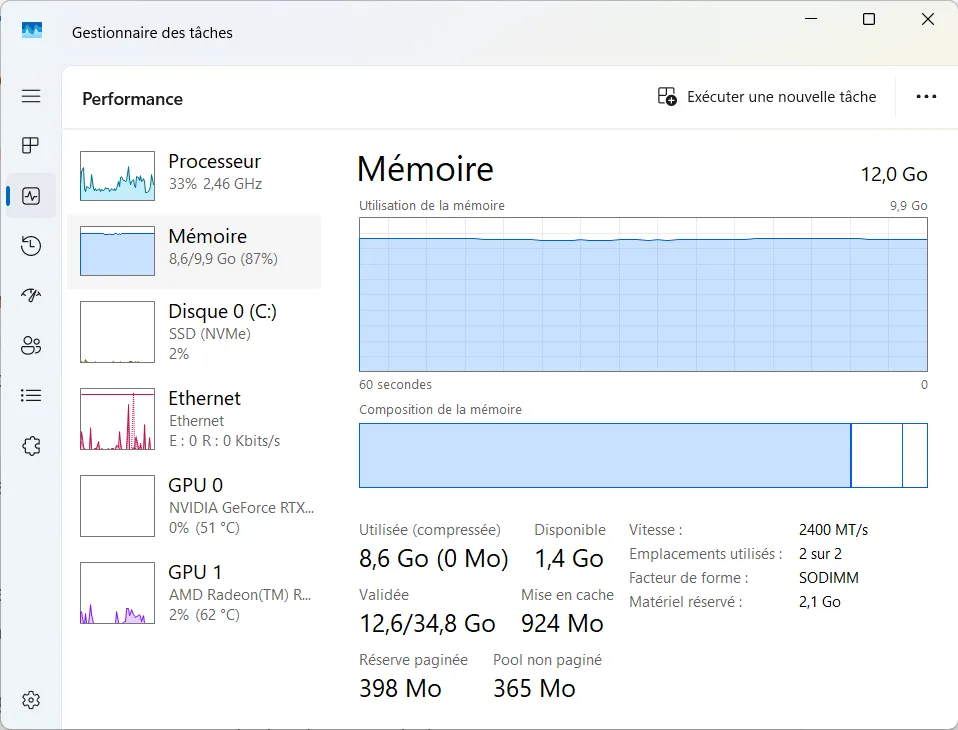Select the Mémoire performance item
This screenshot has height=730, width=958.
coord(194,251)
